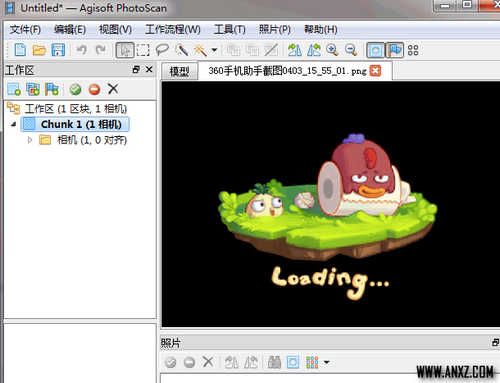This screenshot has width=500, height=383.
Task: Expand the 相机 (1, 0 对齐) folder
Action: click(30, 140)
